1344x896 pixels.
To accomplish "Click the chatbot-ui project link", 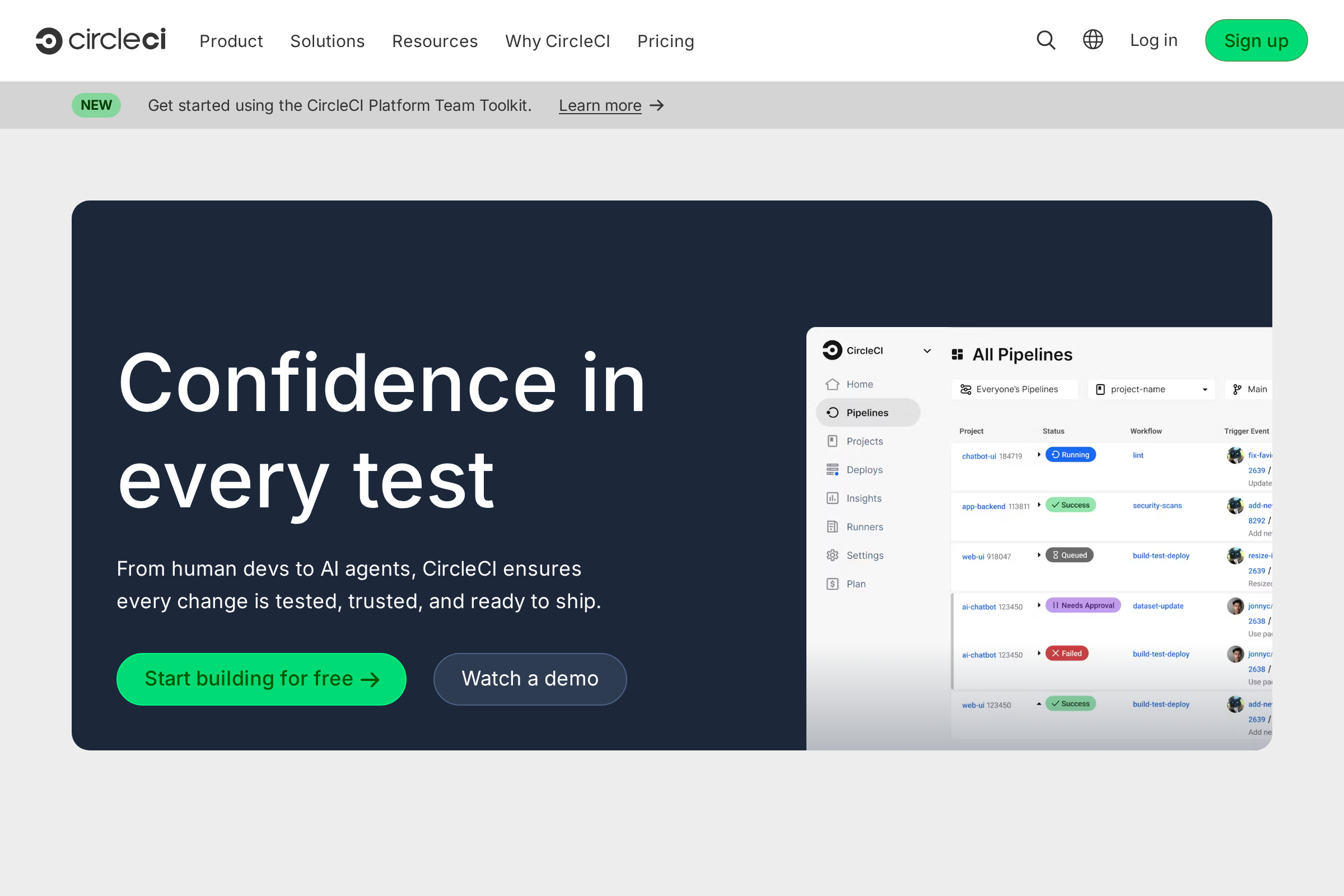I will [x=978, y=456].
